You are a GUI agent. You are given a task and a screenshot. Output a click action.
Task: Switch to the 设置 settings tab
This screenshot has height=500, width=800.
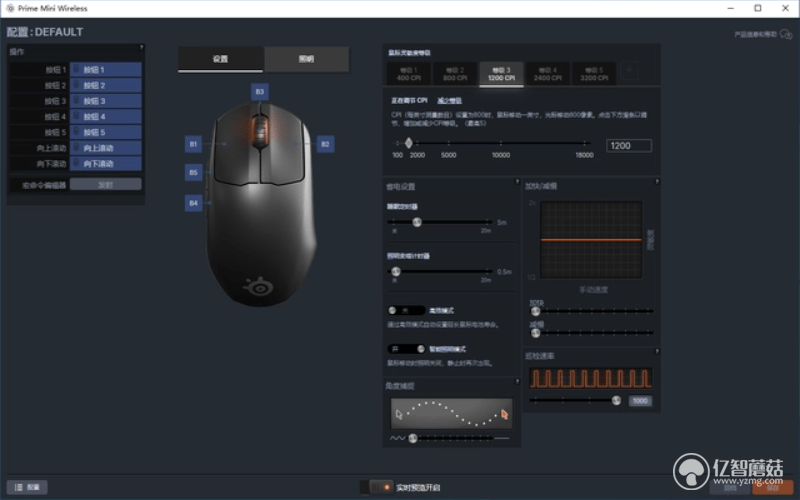click(220, 59)
